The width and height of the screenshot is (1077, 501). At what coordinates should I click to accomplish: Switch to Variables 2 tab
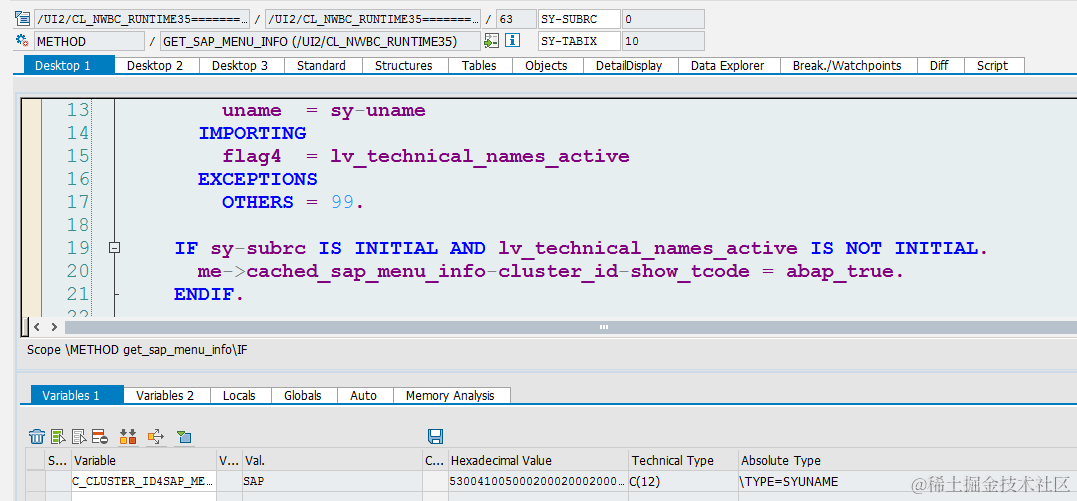[165, 395]
